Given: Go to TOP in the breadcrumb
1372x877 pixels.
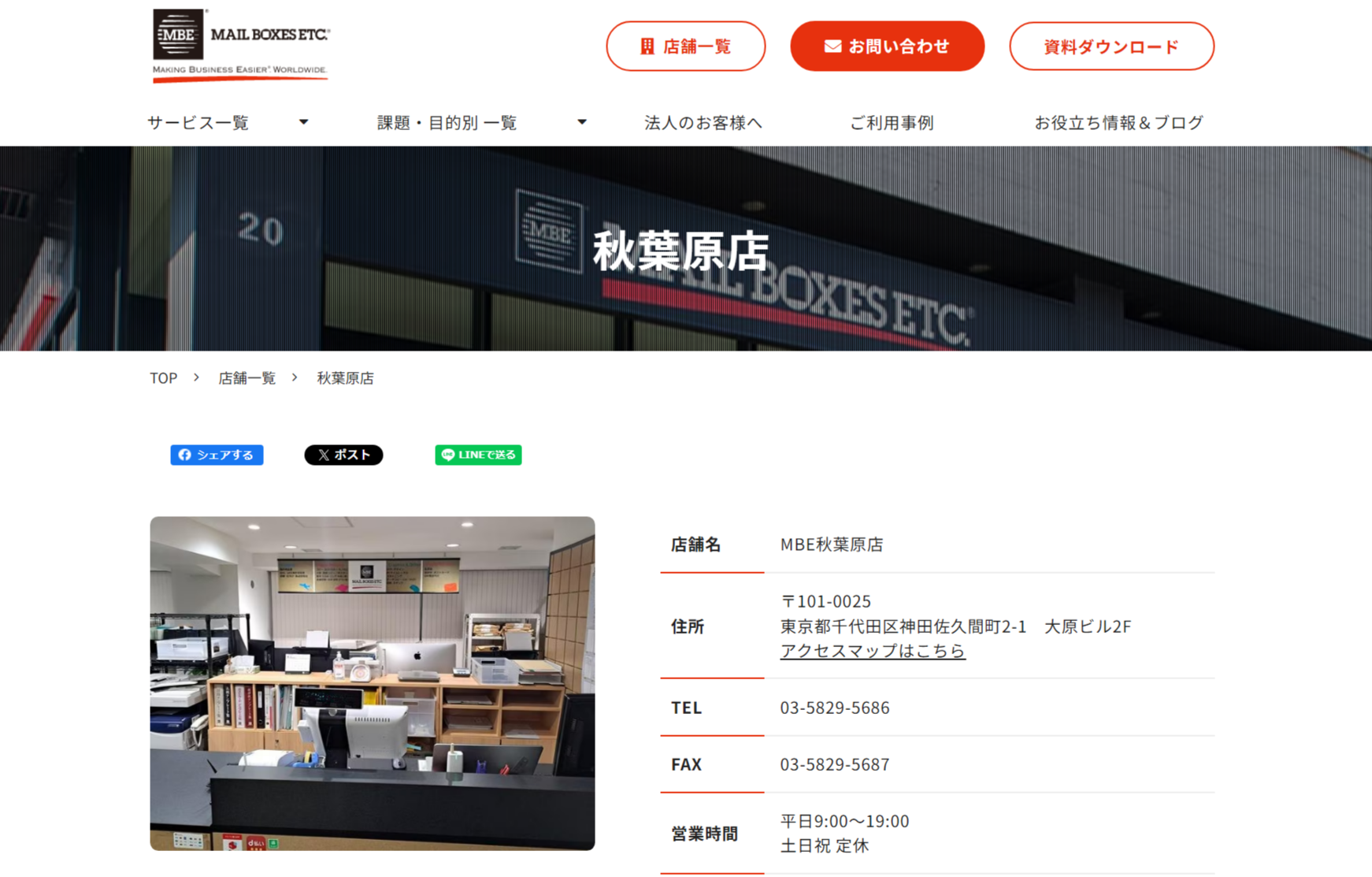Looking at the screenshot, I should click(x=164, y=378).
